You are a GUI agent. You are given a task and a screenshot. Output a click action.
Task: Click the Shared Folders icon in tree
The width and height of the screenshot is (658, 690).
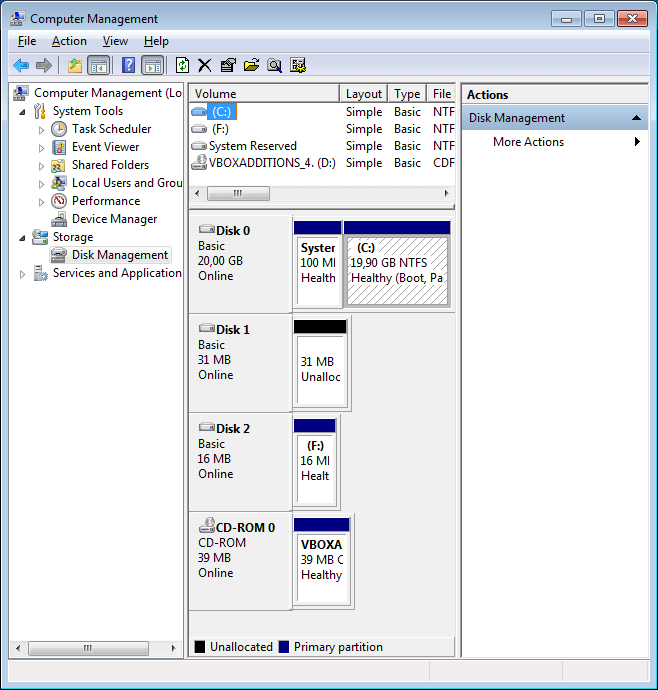tap(59, 165)
